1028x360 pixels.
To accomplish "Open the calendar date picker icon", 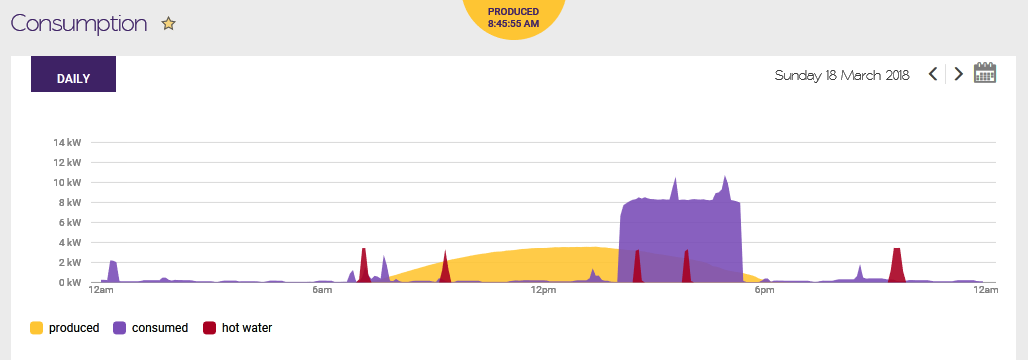I will (x=985, y=73).
